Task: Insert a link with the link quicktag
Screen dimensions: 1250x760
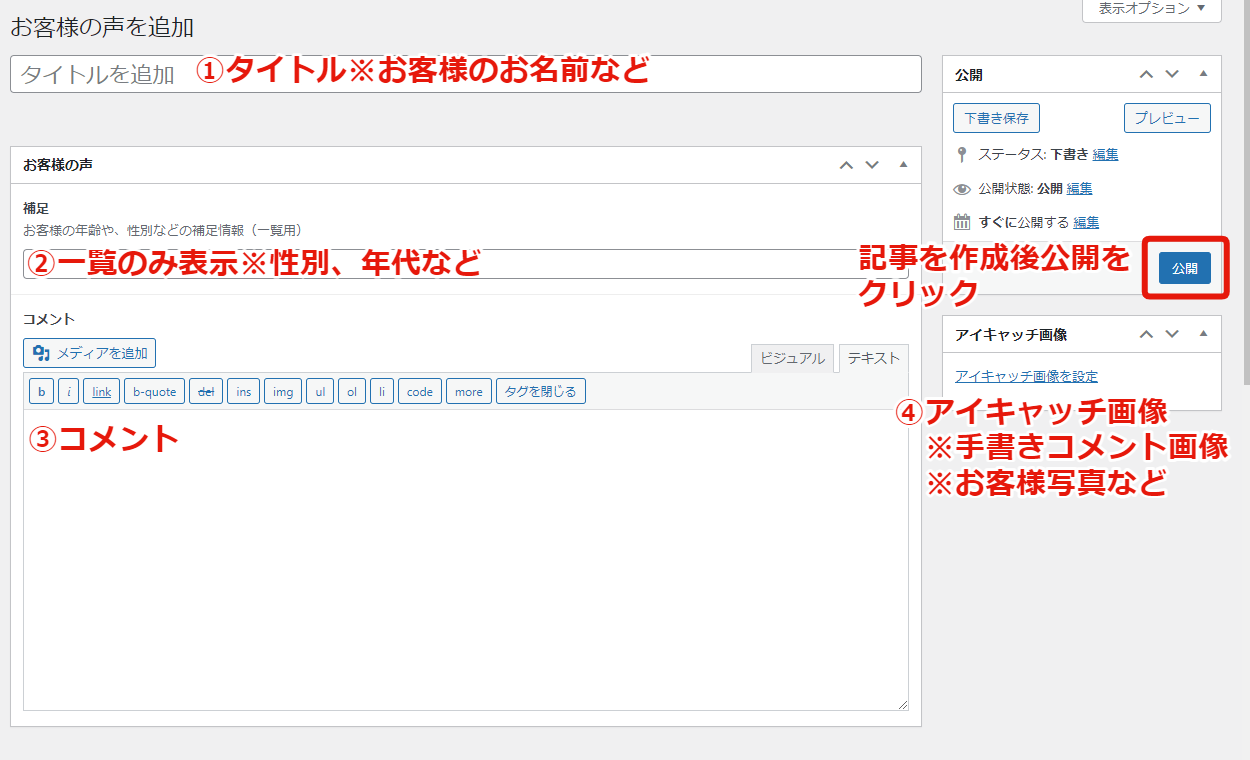Action: [x=102, y=392]
